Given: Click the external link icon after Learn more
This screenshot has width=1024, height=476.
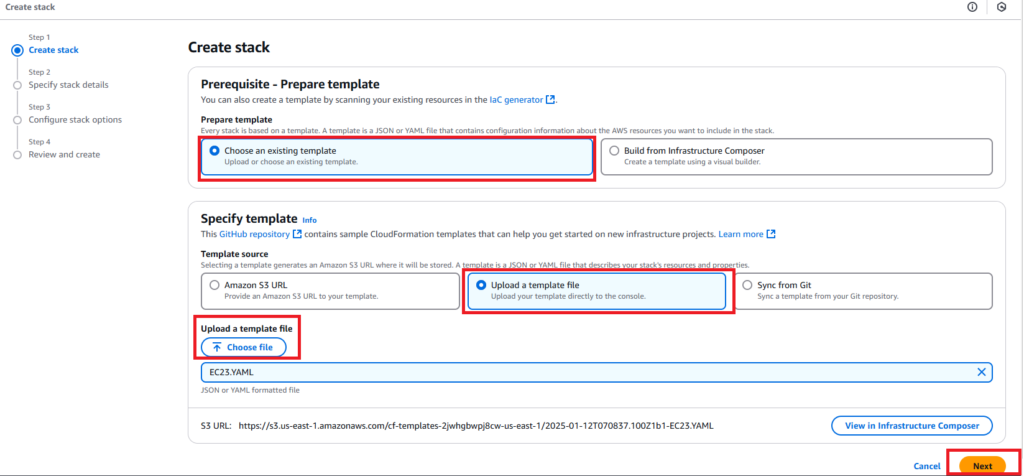Looking at the screenshot, I should (x=771, y=234).
